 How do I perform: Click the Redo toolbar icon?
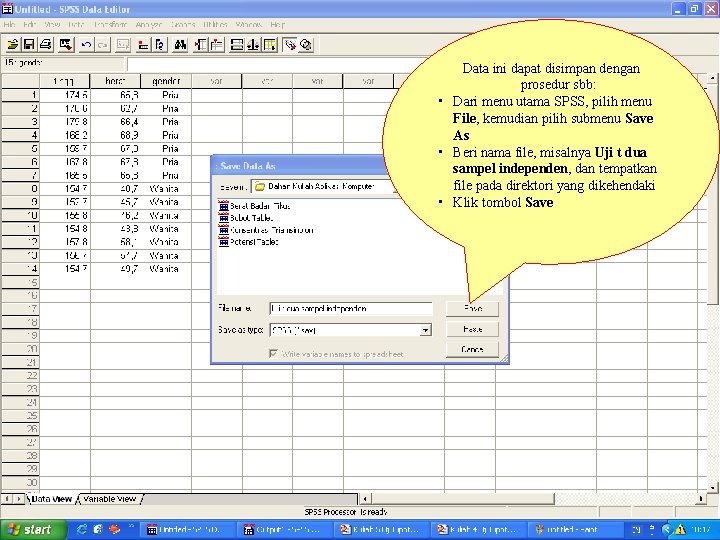tap(102, 45)
